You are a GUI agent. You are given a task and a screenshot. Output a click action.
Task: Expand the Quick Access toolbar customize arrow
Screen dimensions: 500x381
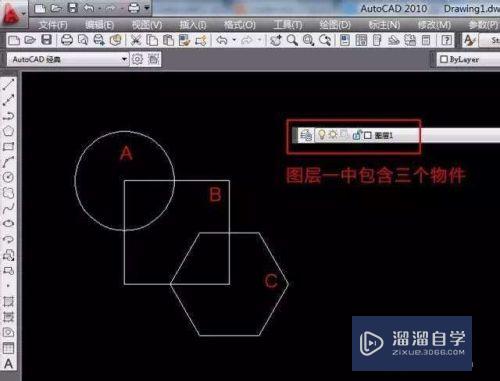point(147,8)
